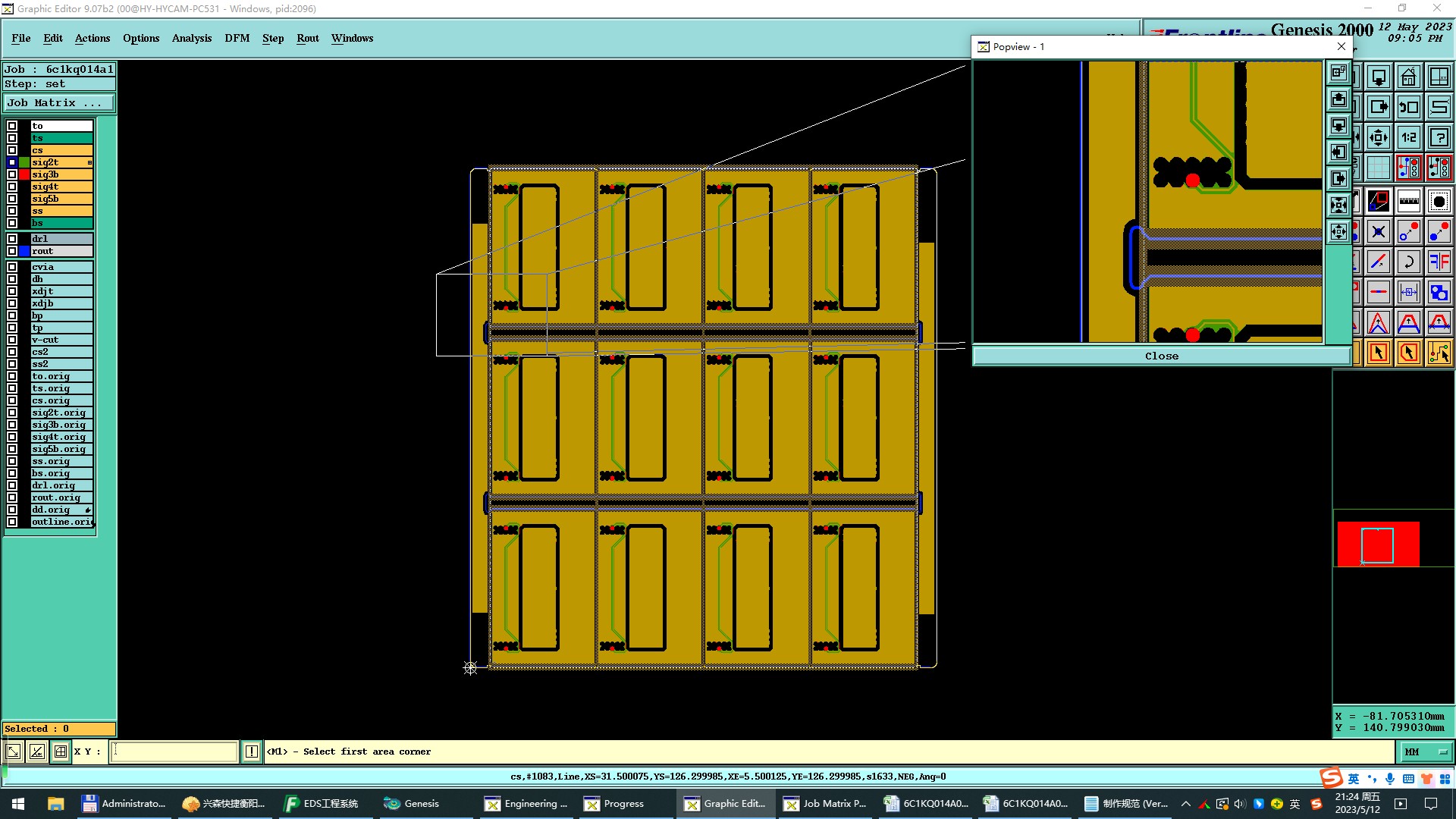
Task: Open the MM units dropdown
Action: [1426, 752]
